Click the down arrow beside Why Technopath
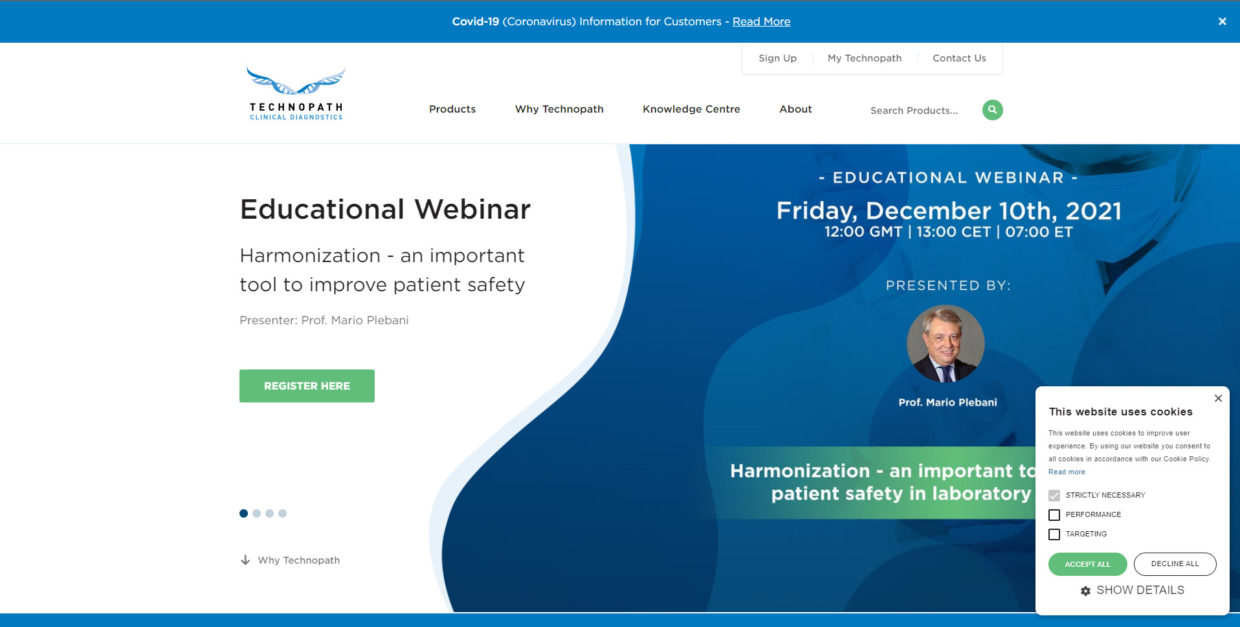This screenshot has width=1240, height=627. (x=245, y=560)
